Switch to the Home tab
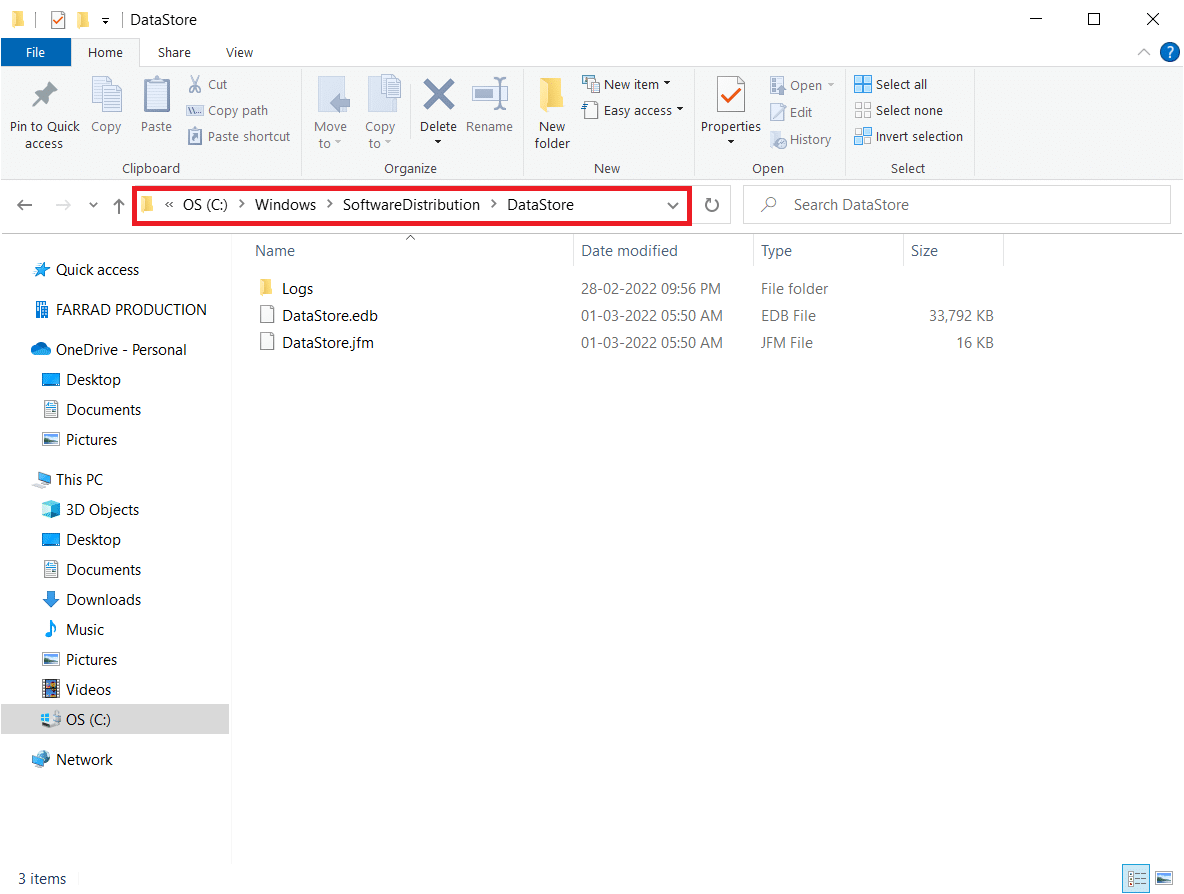 pos(105,52)
